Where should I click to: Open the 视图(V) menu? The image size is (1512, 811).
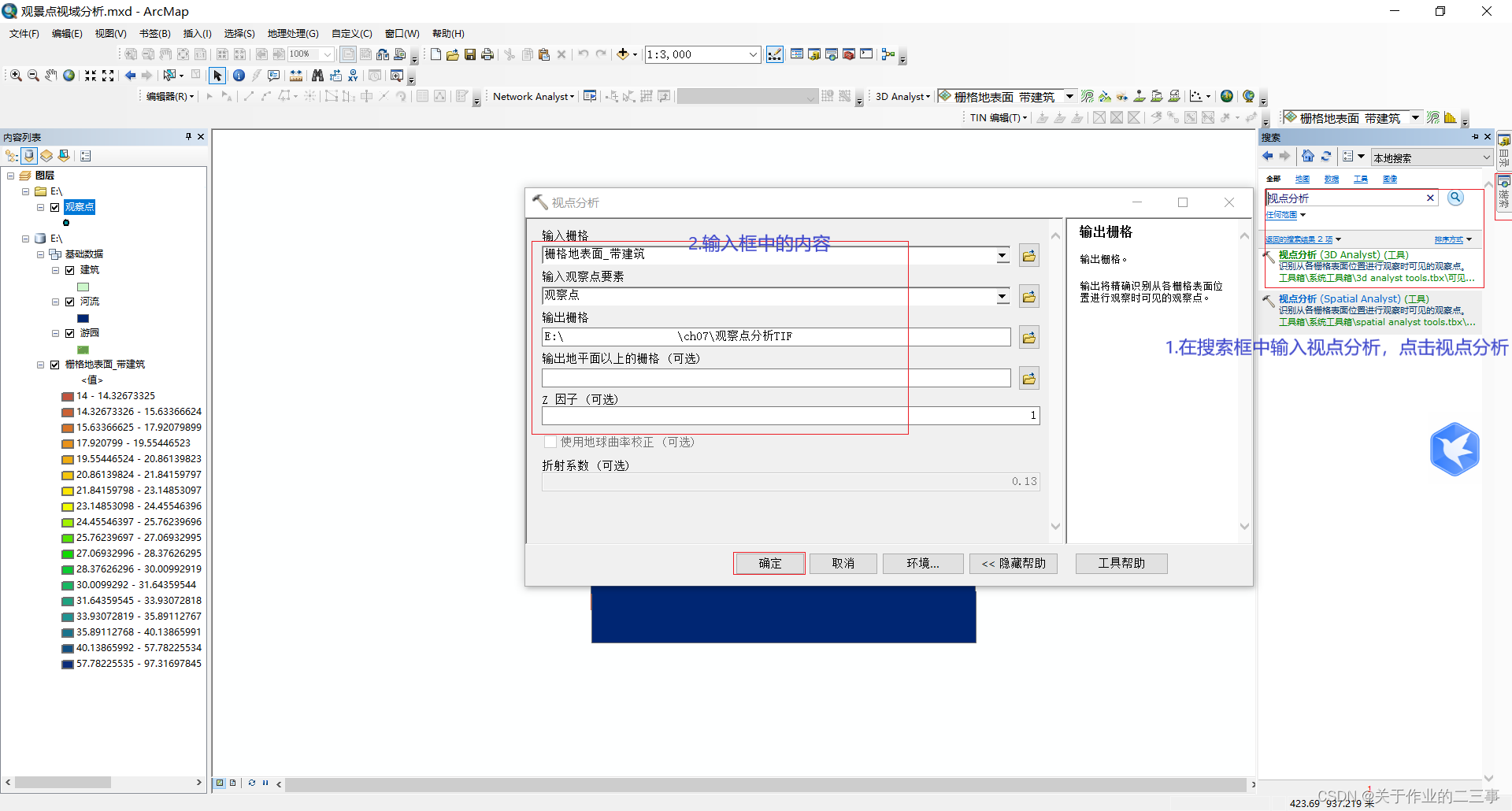pos(110,34)
